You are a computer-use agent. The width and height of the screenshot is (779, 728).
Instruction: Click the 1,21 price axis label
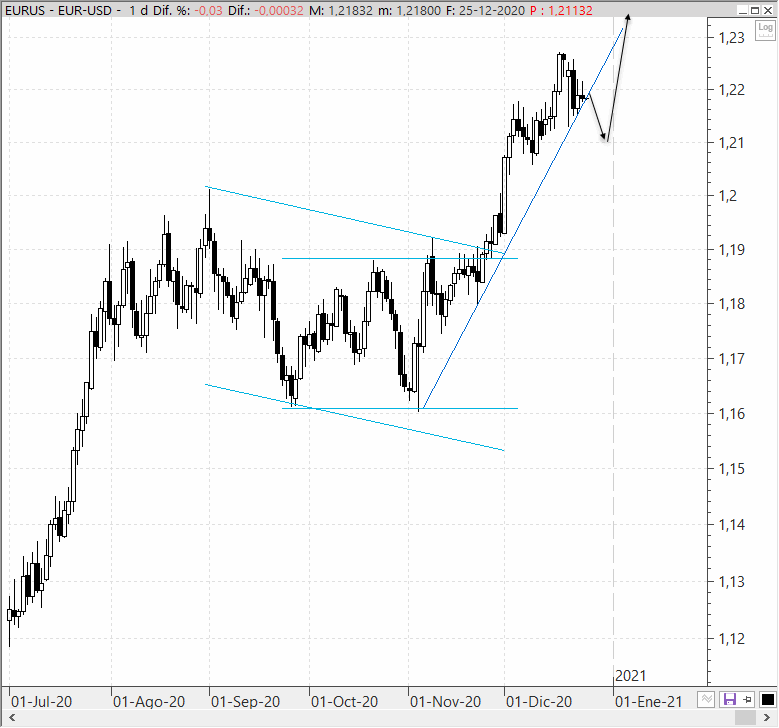click(732, 143)
